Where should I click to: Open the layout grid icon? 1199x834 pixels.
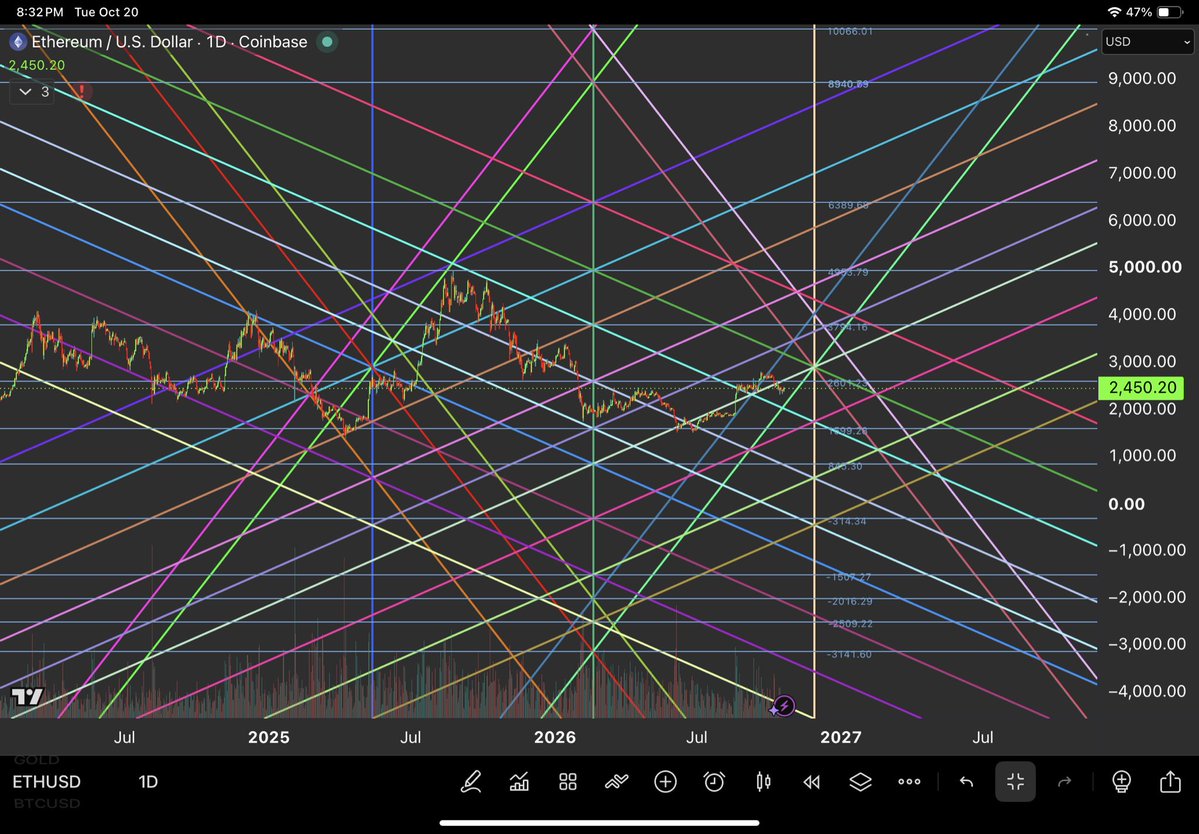(567, 781)
